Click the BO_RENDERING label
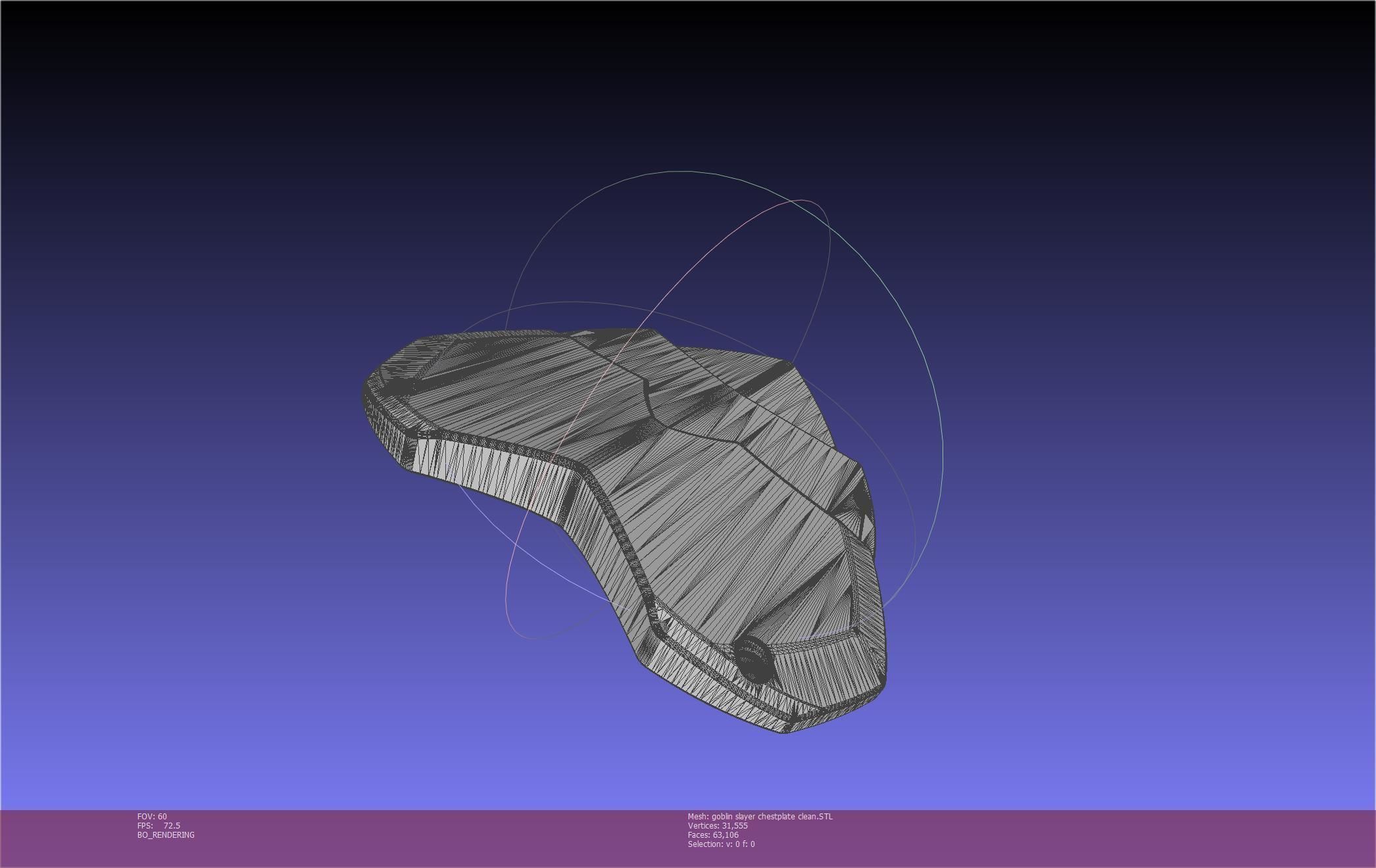 pyautogui.click(x=166, y=834)
